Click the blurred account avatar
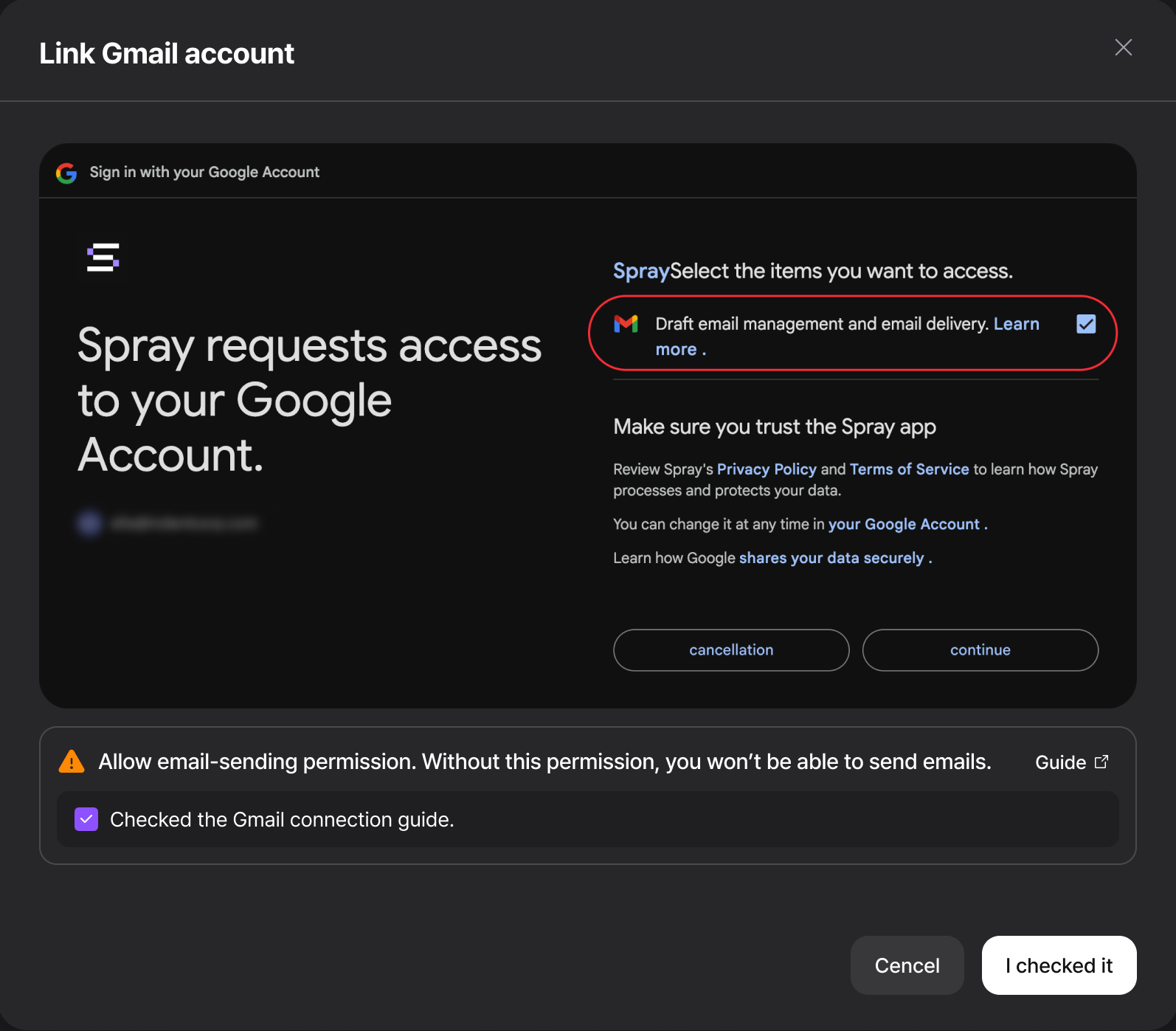Viewport: 1176px width, 1031px height. coord(90,523)
